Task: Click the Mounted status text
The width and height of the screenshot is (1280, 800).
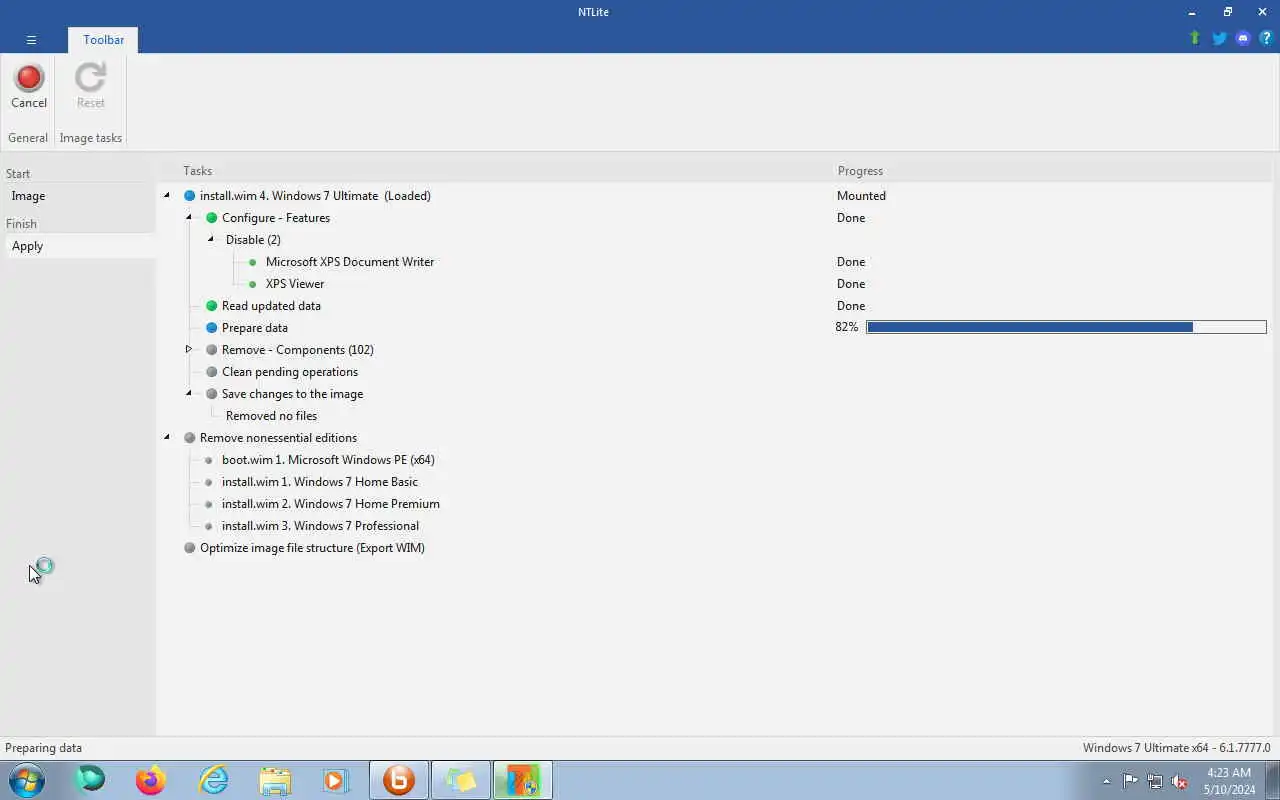Action: click(x=861, y=196)
